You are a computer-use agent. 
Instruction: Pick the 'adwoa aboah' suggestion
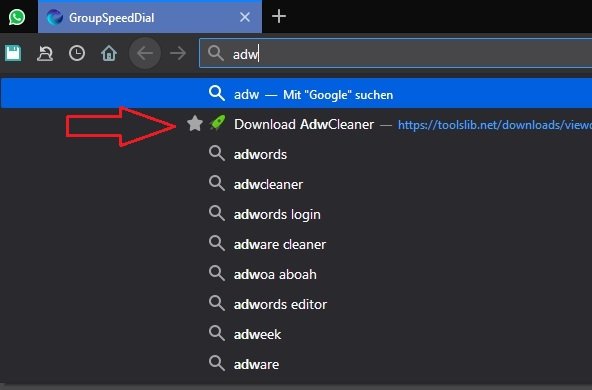(x=296, y=274)
